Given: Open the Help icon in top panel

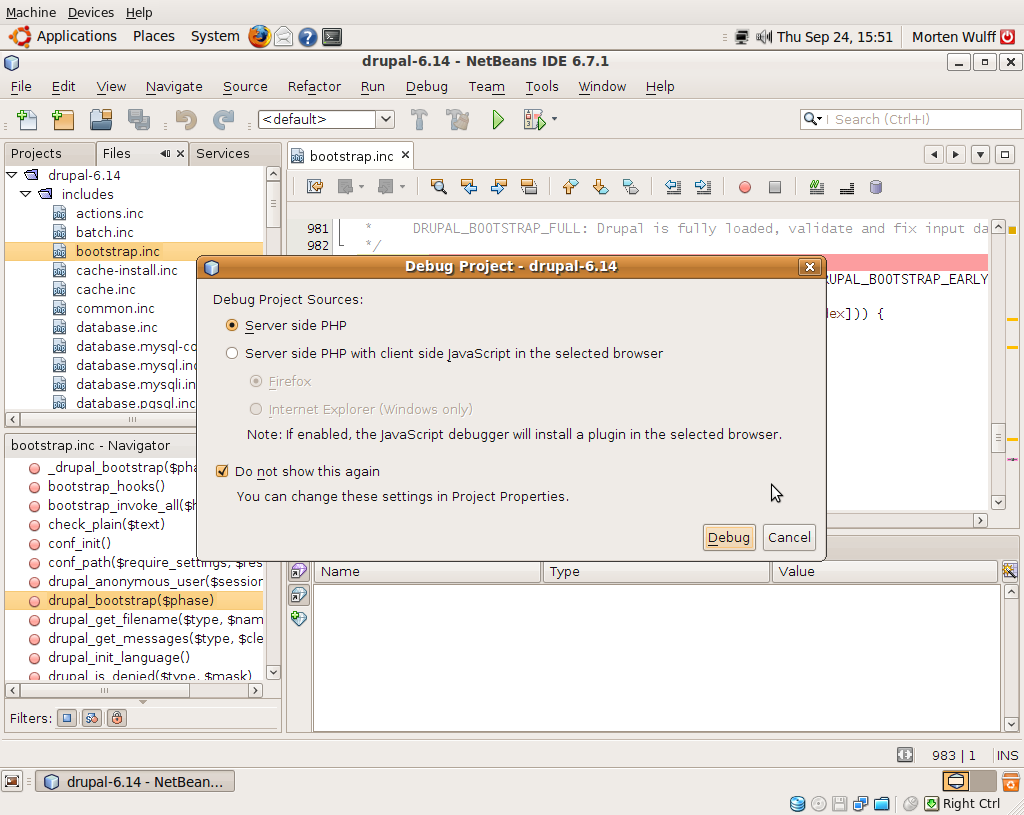Looking at the screenshot, I should coord(308,37).
